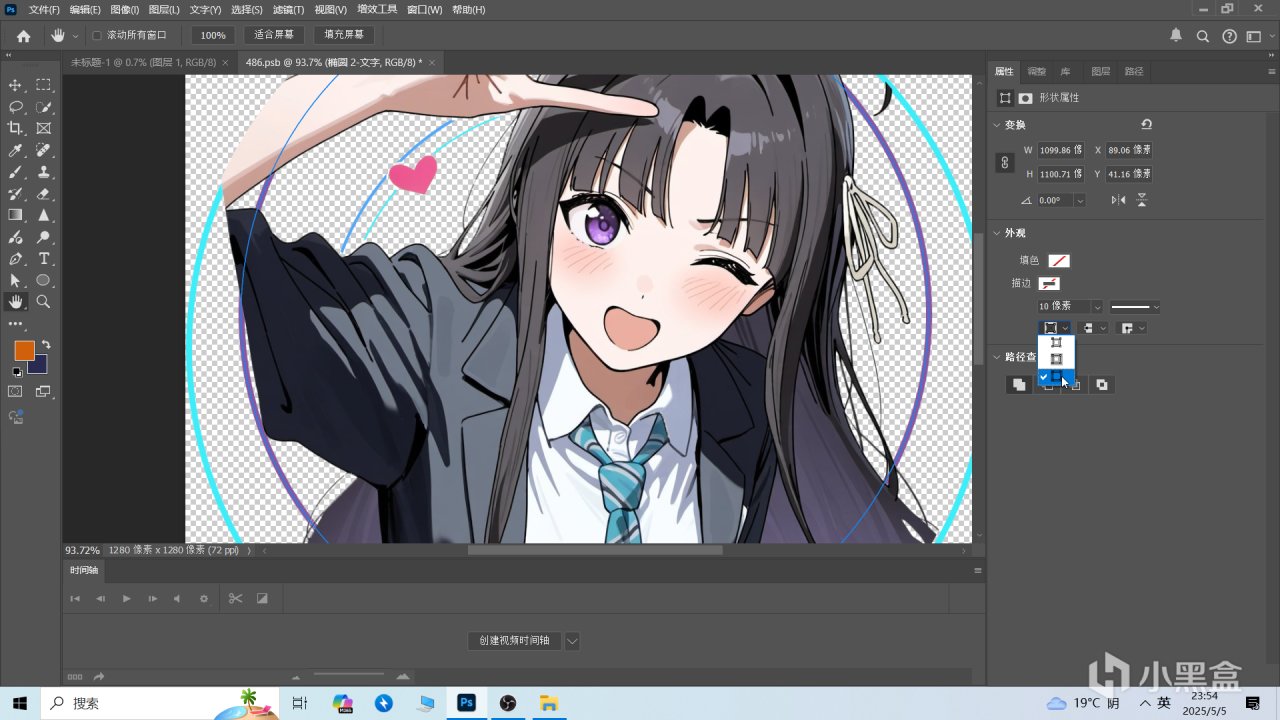Screen dimensions: 1280x720
Task: Click the canvas horizontal scrollbar
Action: 595,550
